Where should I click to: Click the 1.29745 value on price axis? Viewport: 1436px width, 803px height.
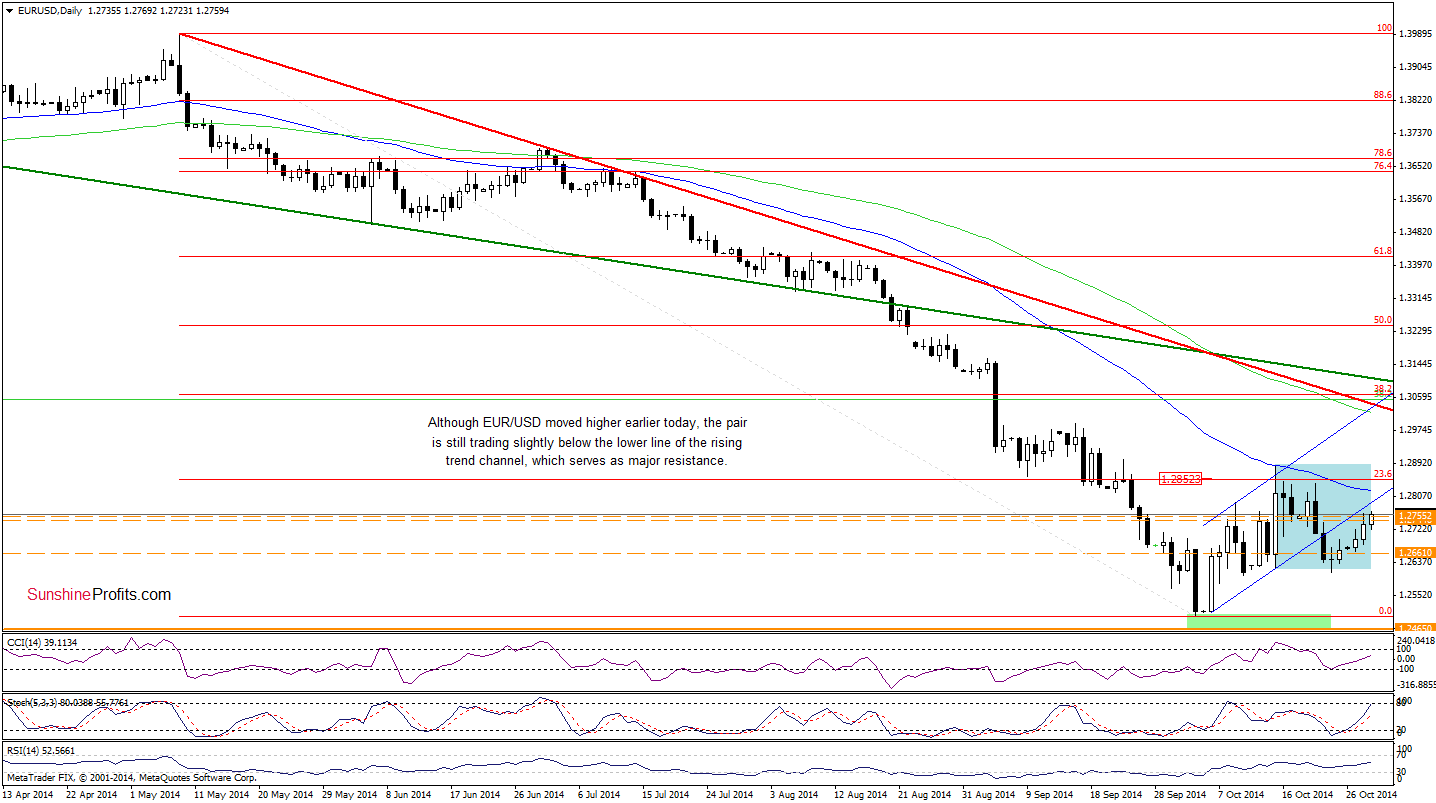(1416, 429)
